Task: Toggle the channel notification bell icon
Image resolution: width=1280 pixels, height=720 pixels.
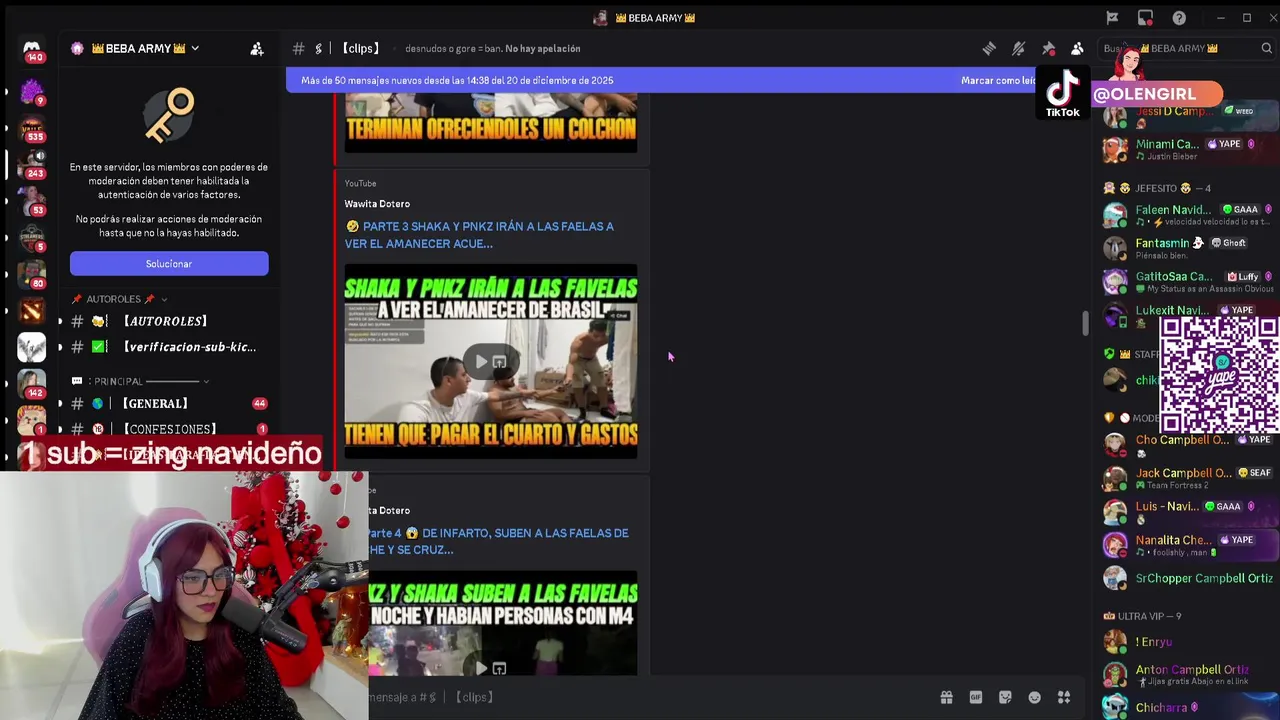Action: [1018, 48]
